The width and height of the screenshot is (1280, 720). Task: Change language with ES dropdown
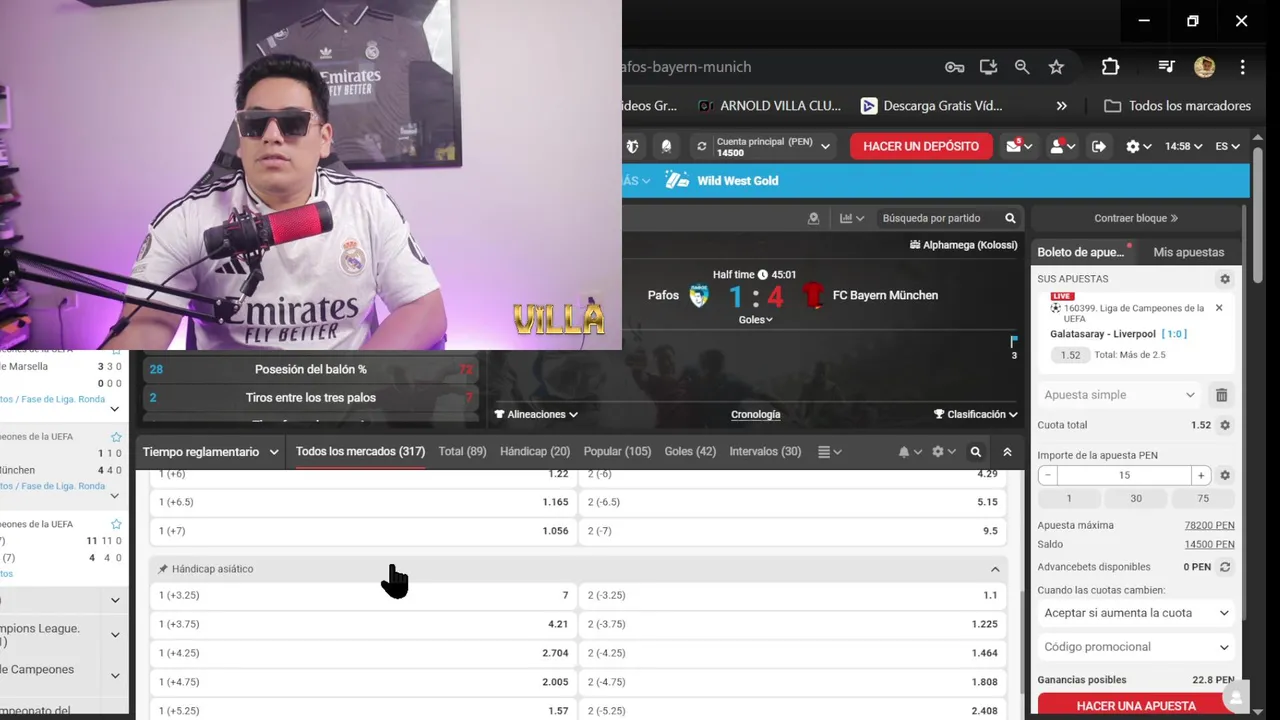pyautogui.click(x=1228, y=146)
